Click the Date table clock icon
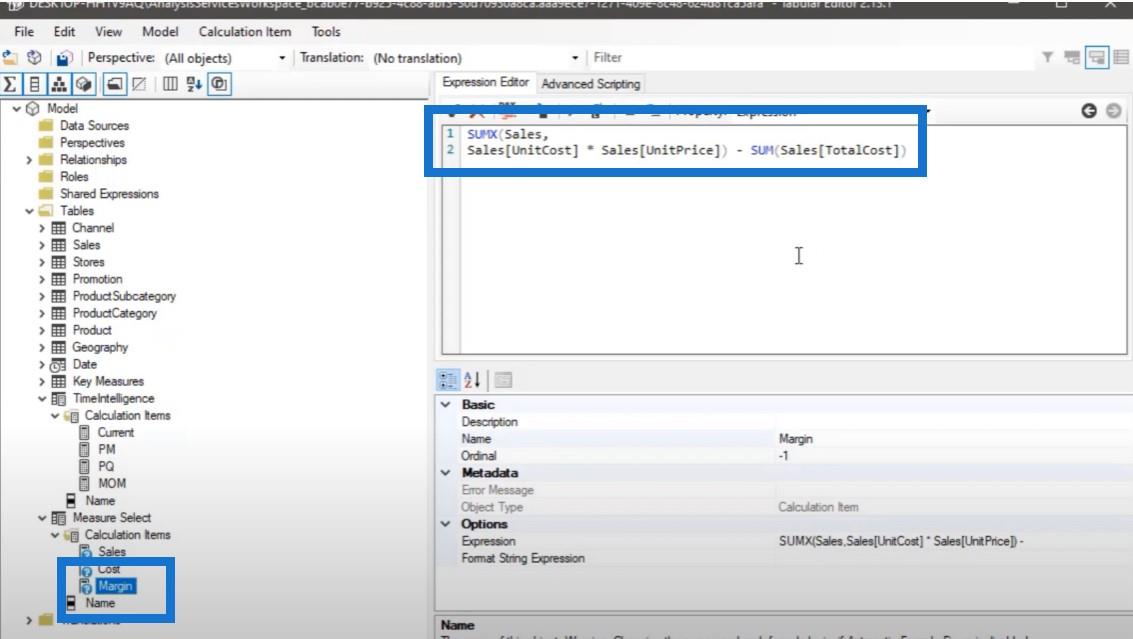The width and height of the screenshot is (1133, 639). pyautogui.click(x=58, y=365)
